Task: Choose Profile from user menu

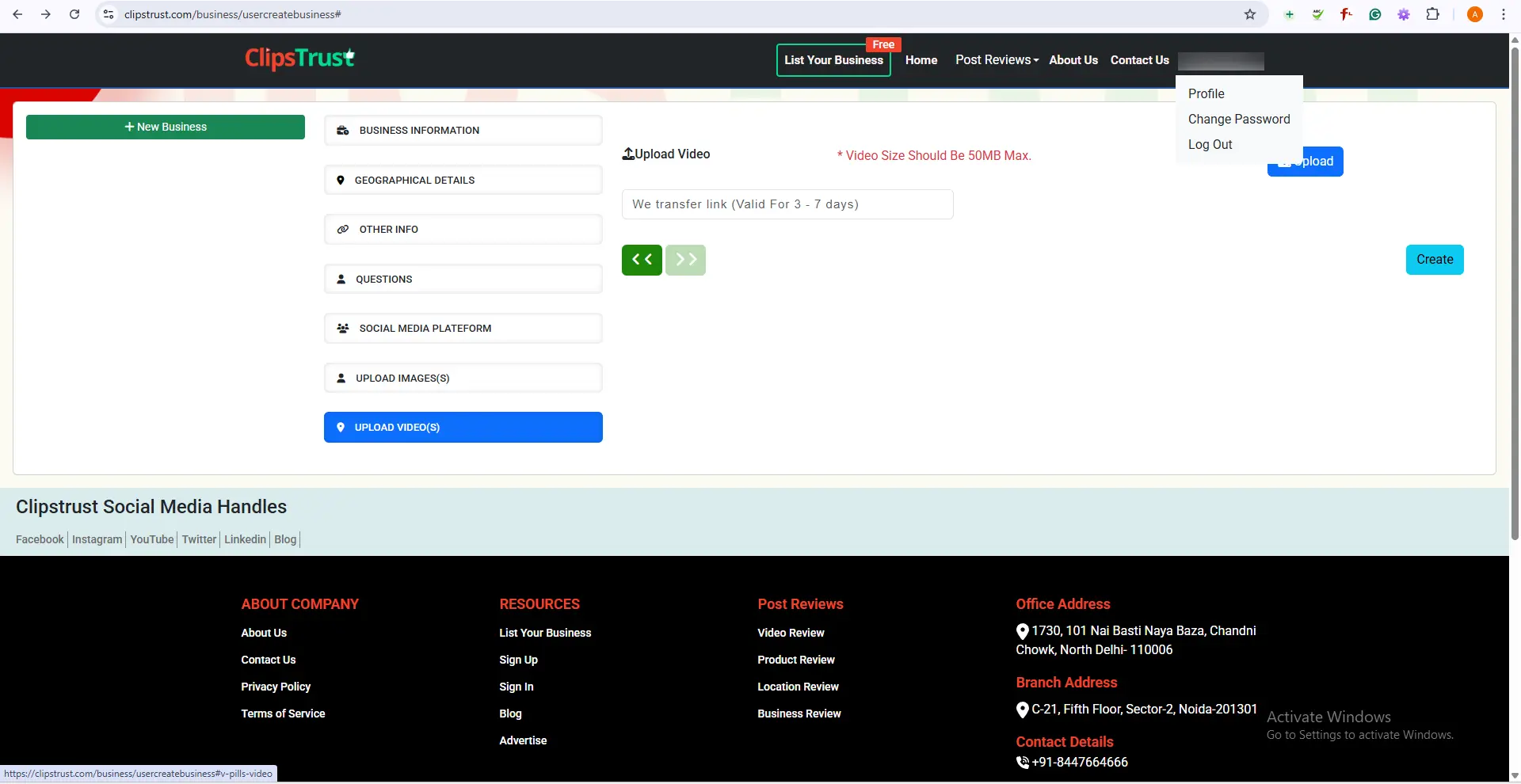Action: pyautogui.click(x=1206, y=93)
